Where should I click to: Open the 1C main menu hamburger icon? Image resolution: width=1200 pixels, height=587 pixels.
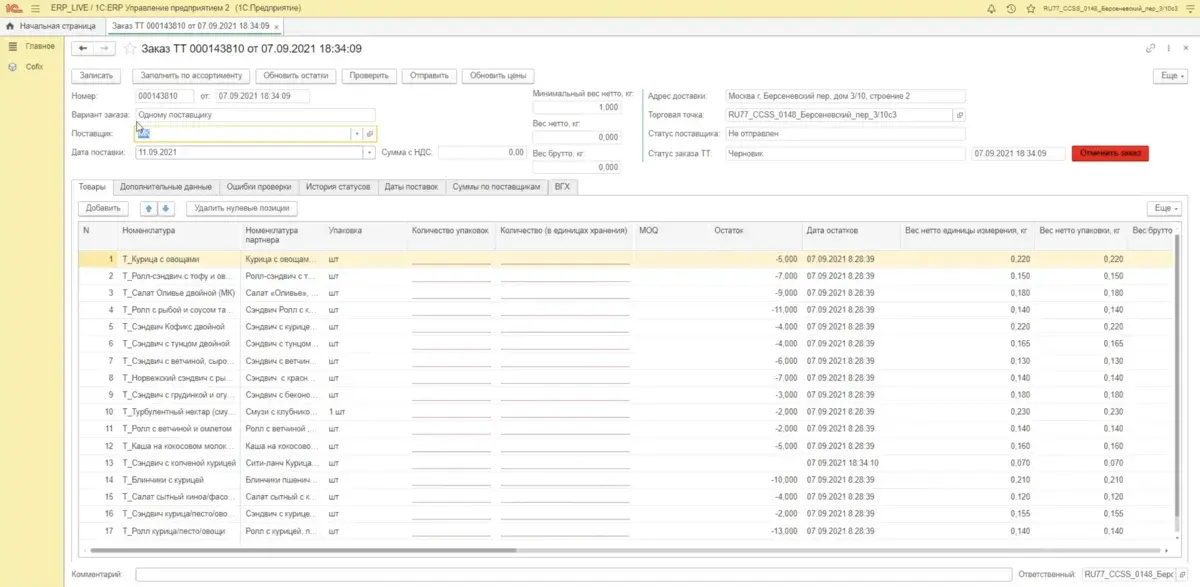tap(37, 8)
